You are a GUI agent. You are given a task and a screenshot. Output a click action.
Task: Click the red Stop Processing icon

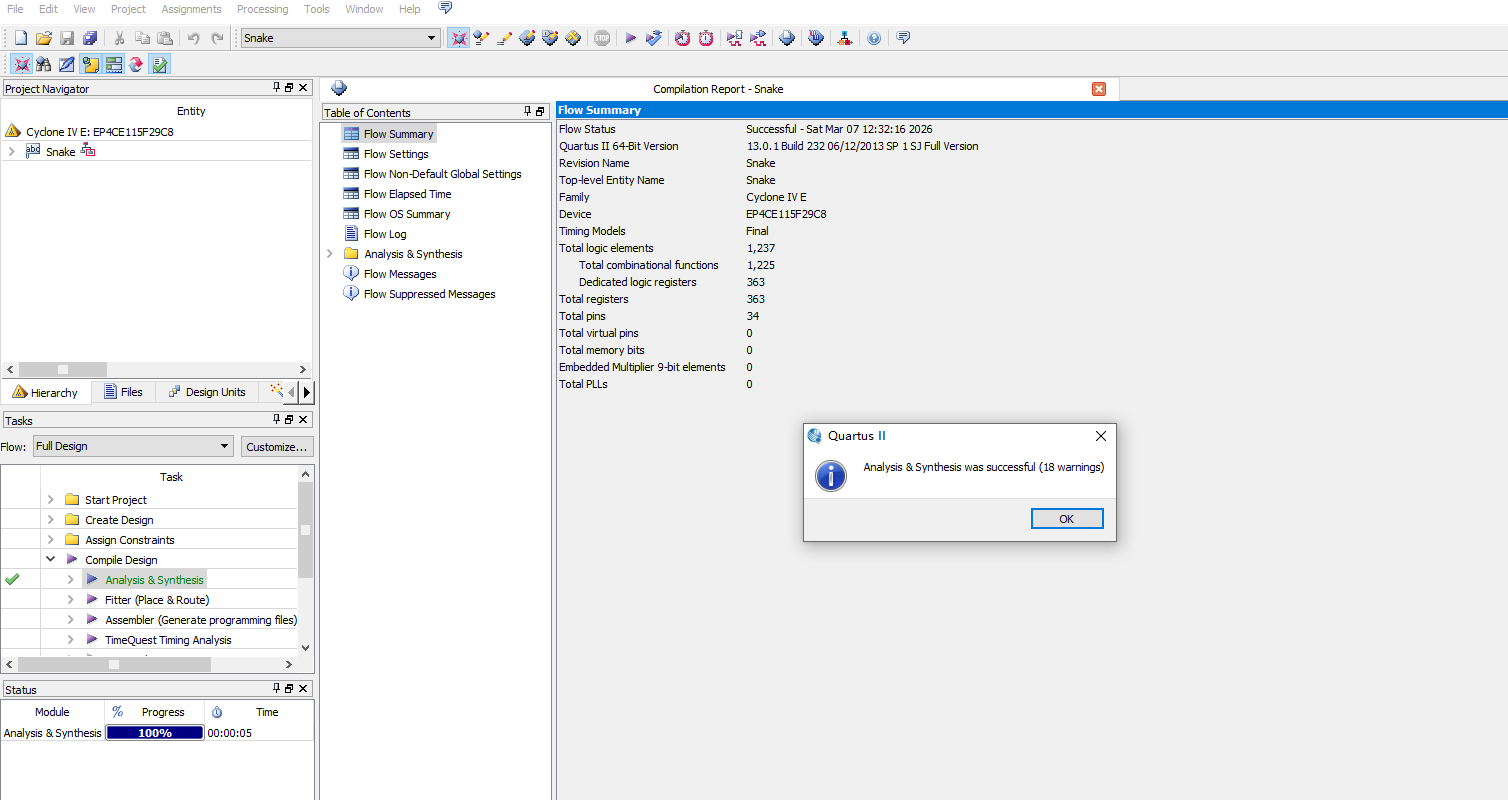pos(602,38)
